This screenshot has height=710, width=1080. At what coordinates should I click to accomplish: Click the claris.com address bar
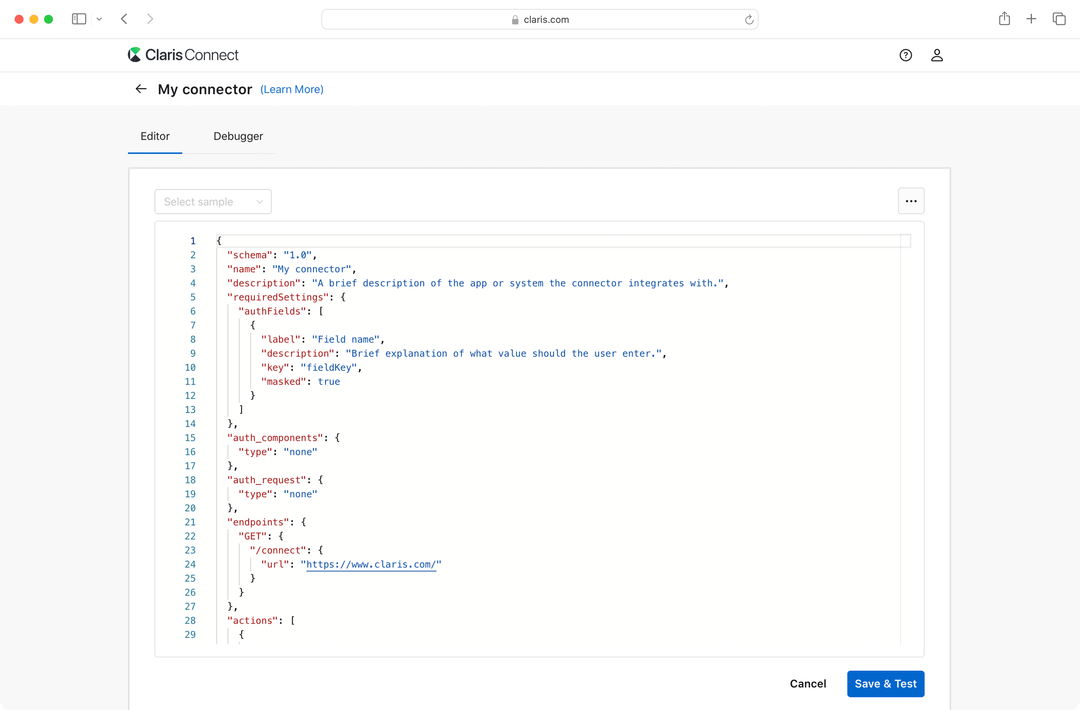pyautogui.click(x=540, y=19)
